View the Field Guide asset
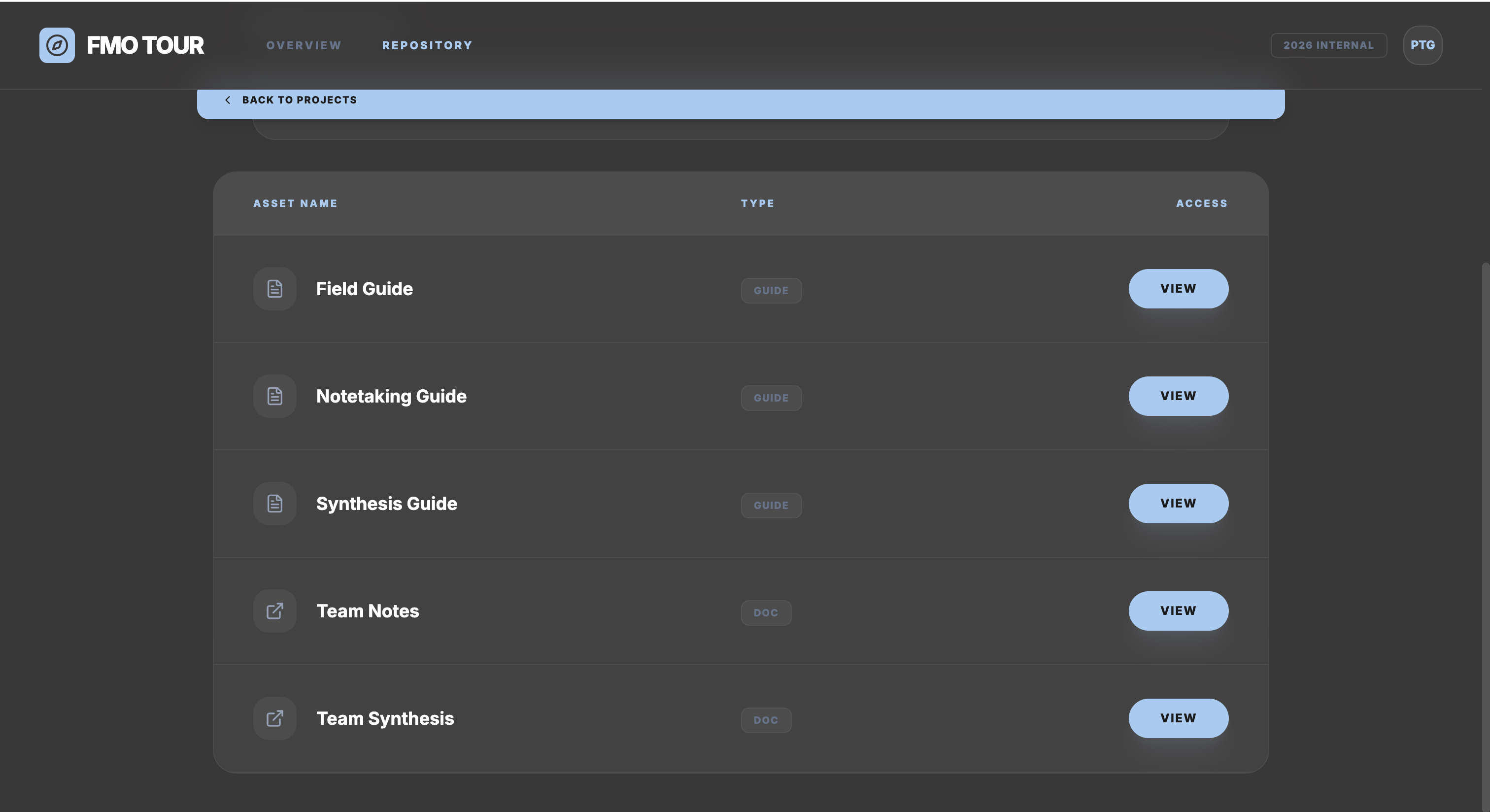 [x=1178, y=289]
